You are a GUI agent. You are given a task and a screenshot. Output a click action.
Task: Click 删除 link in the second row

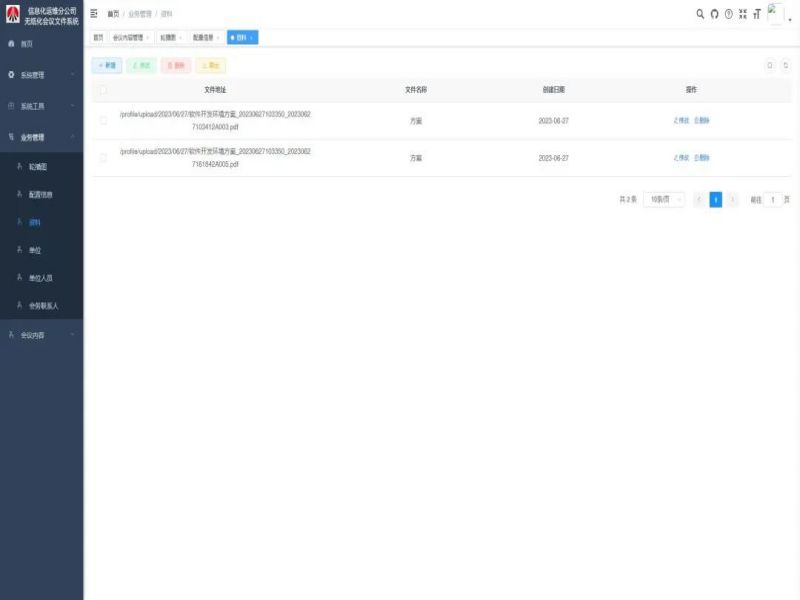coord(702,158)
